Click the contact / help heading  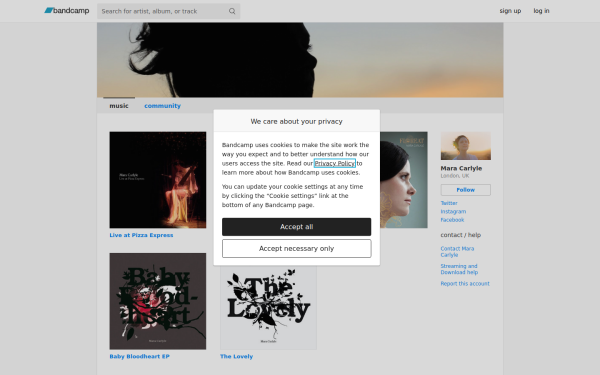461,235
